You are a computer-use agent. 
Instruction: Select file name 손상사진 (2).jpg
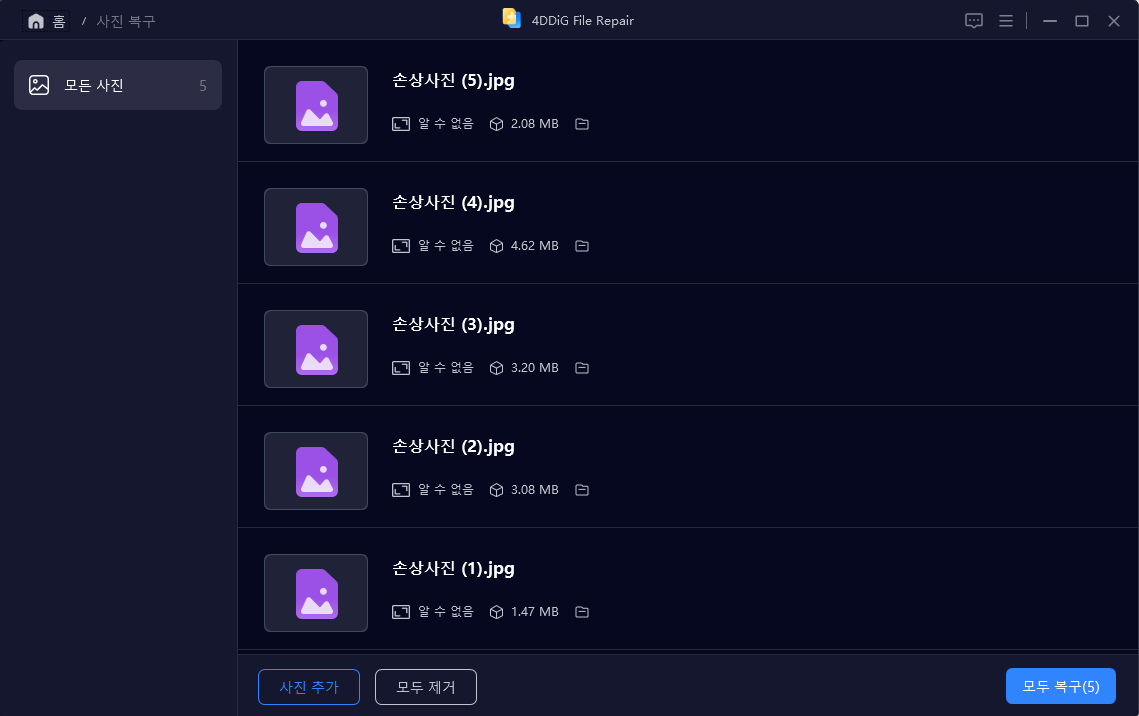pos(453,447)
